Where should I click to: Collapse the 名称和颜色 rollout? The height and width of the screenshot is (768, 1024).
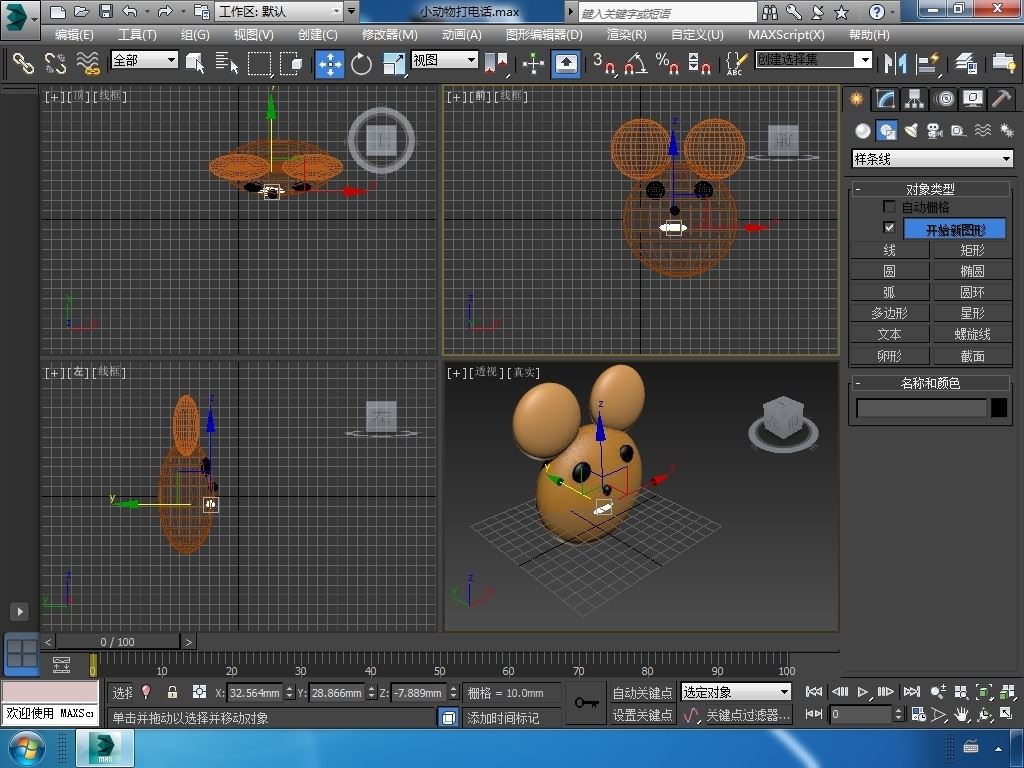click(x=930, y=383)
